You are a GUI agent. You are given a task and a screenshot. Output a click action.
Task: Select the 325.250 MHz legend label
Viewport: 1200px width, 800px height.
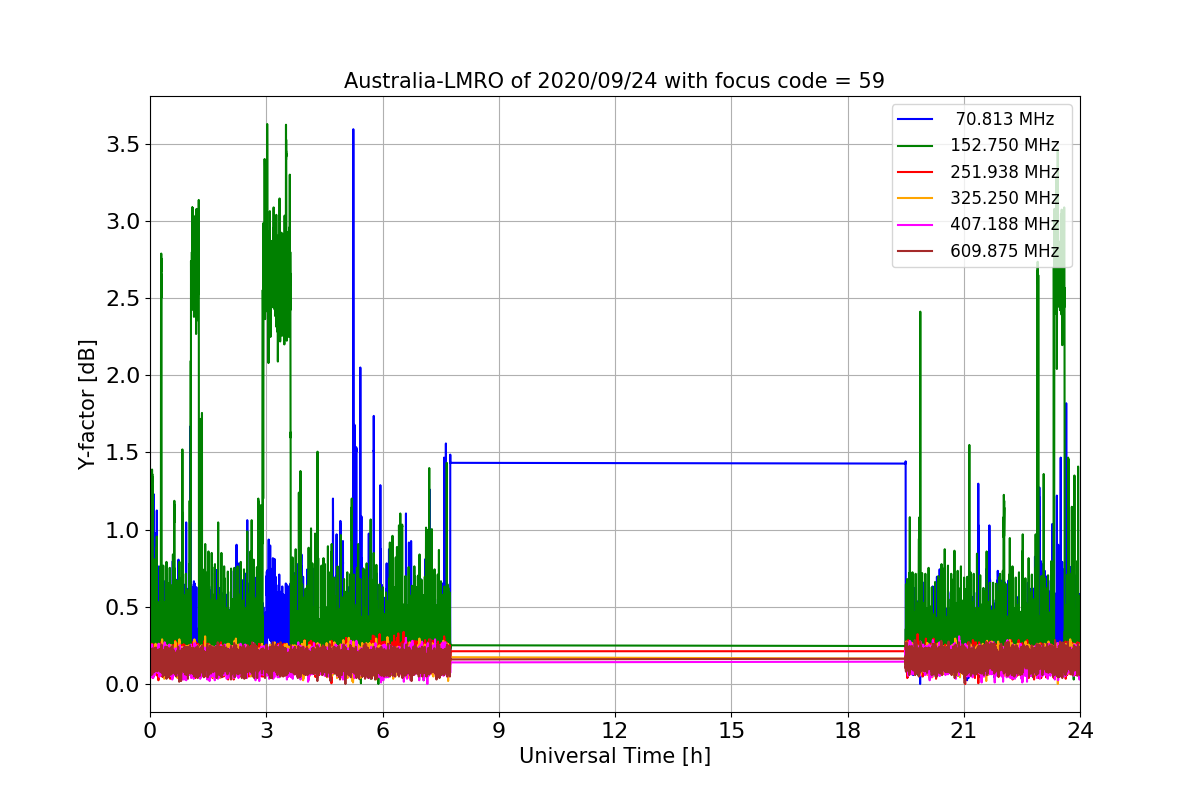(1005, 198)
